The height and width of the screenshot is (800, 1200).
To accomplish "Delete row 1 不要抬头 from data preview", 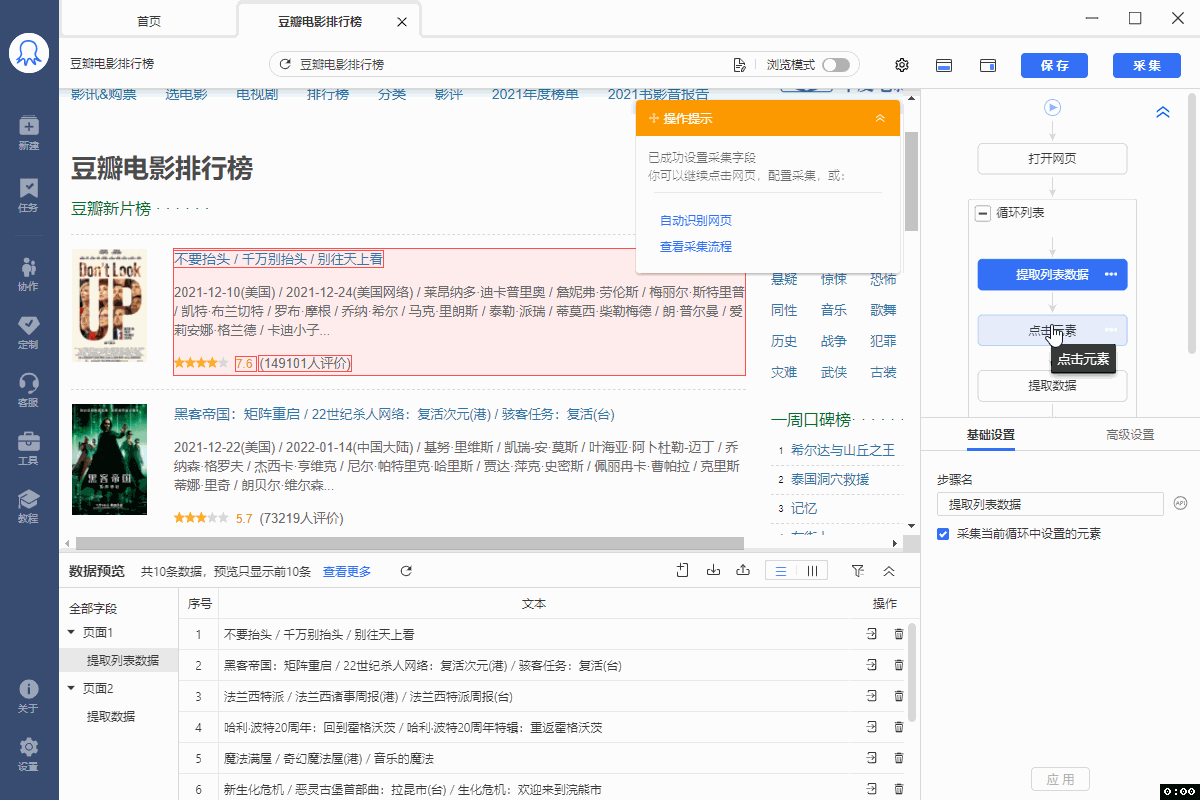I will pyautogui.click(x=899, y=634).
